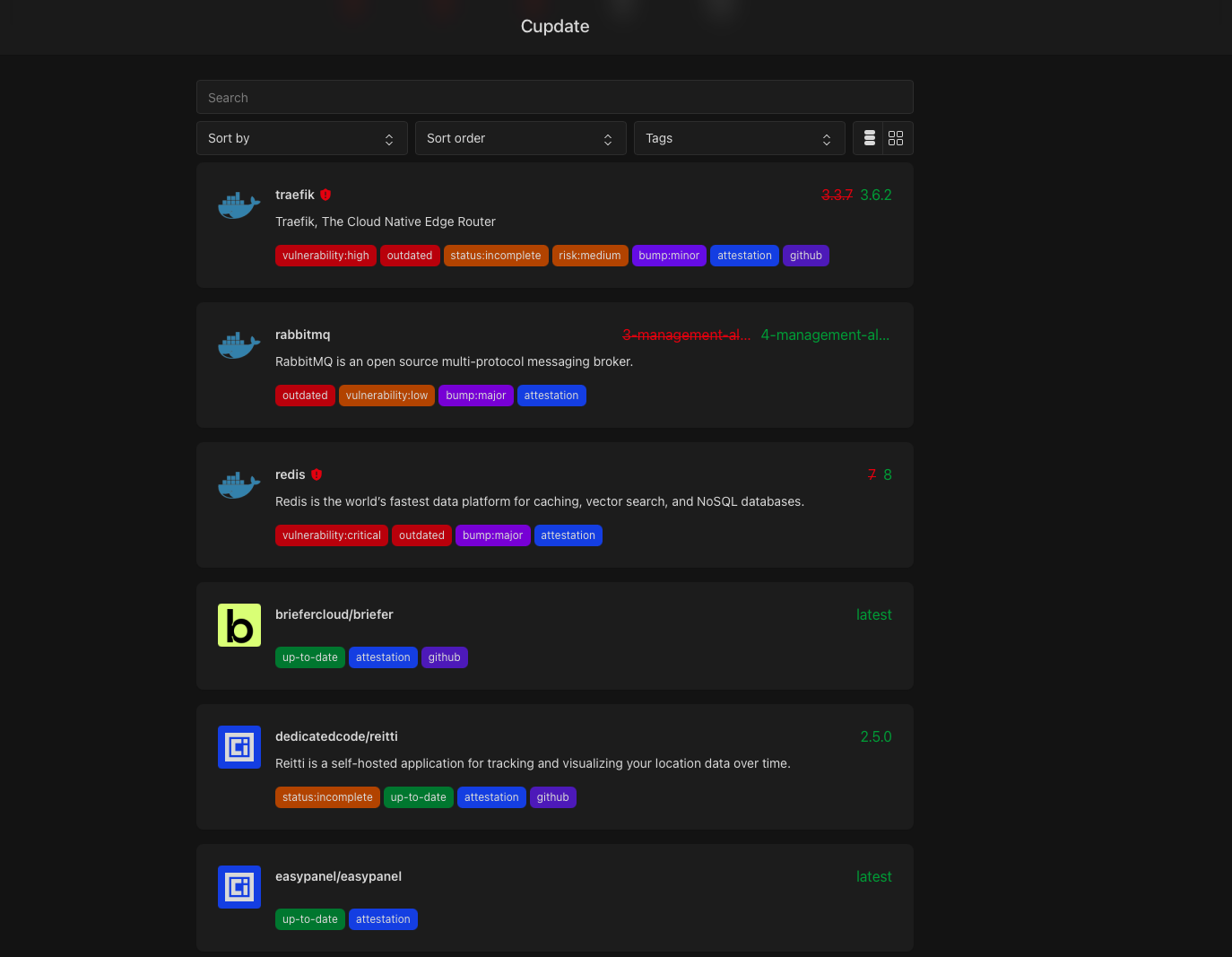This screenshot has height=957, width=1232.
Task: Click the outdated tag on rabbitmq
Action: tap(305, 396)
